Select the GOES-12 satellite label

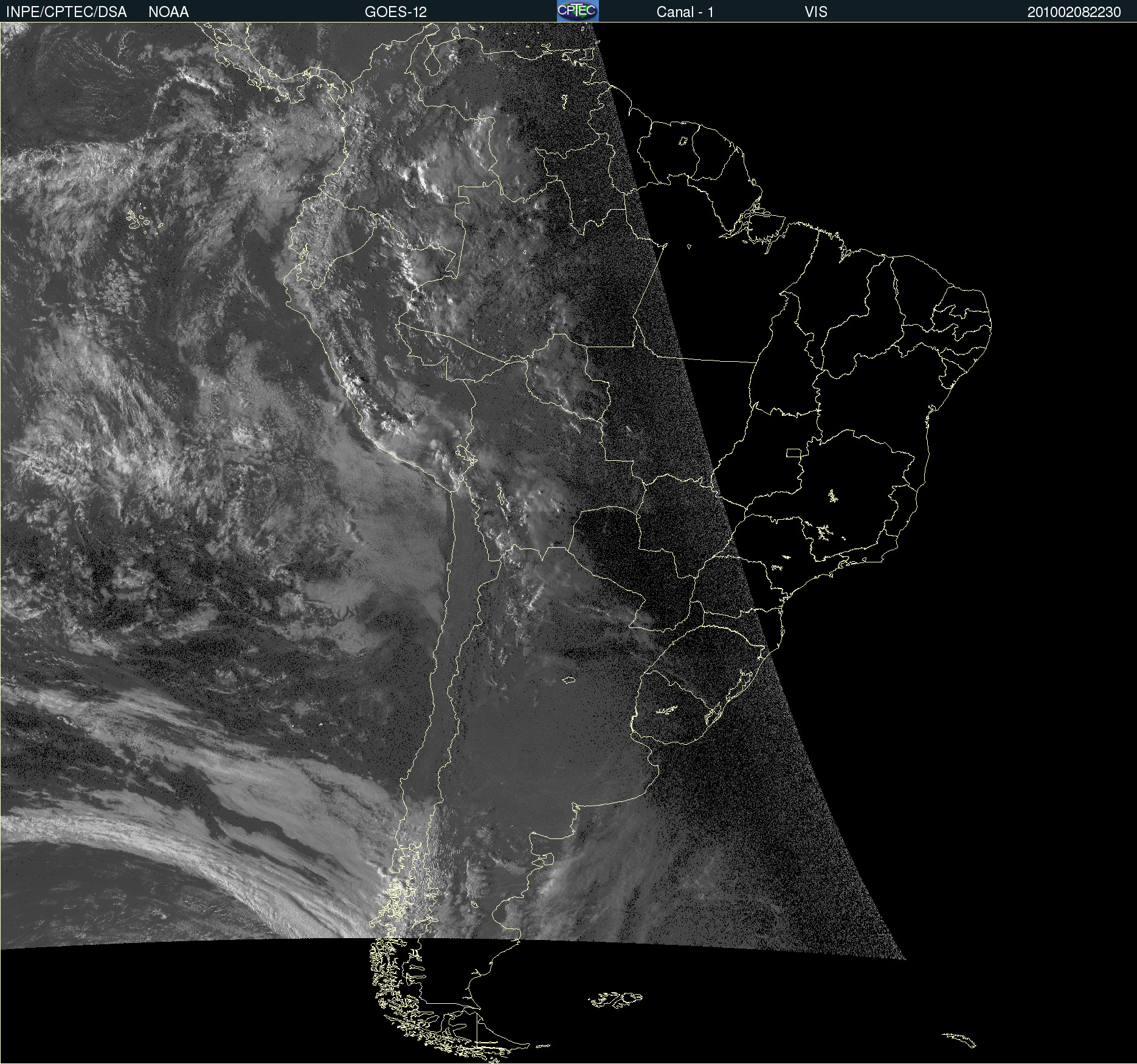click(396, 12)
